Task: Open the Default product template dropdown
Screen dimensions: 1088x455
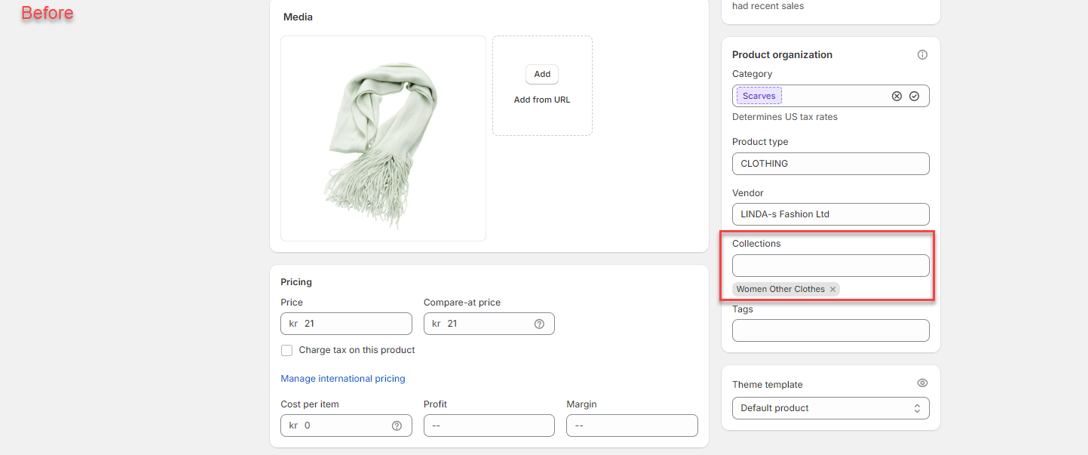Action: (x=830, y=408)
